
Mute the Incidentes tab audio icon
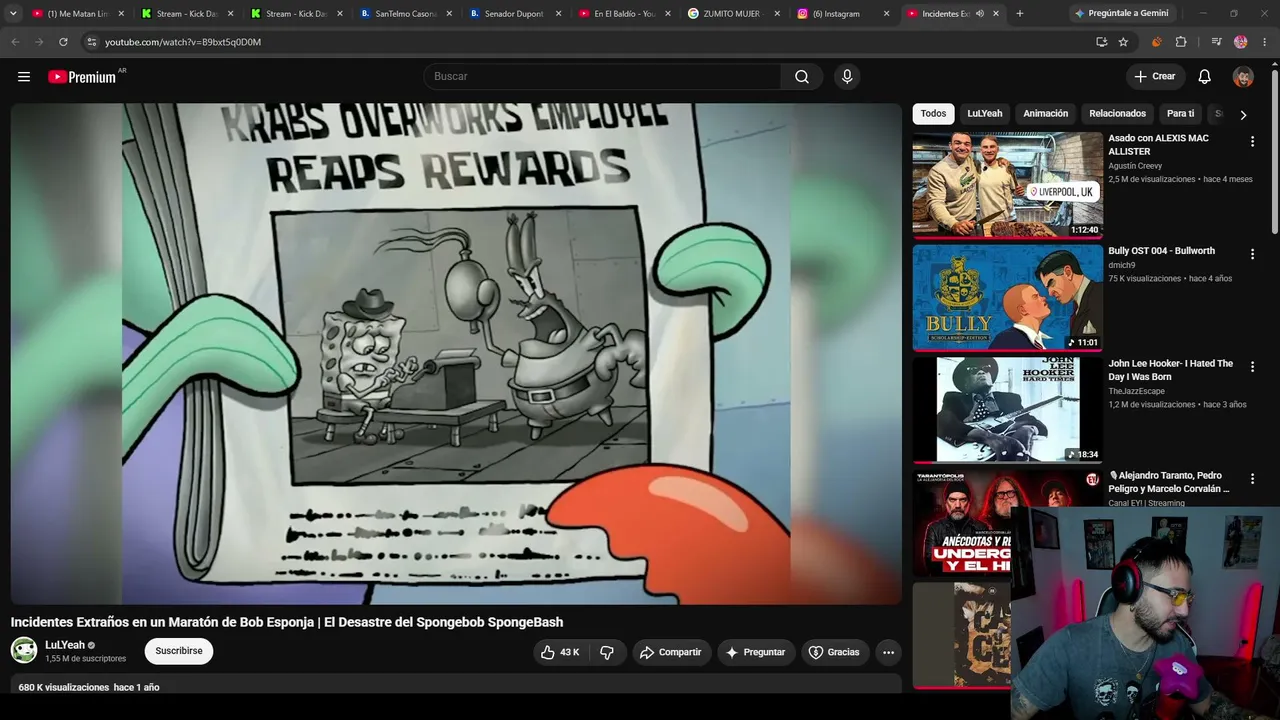click(980, 14)
